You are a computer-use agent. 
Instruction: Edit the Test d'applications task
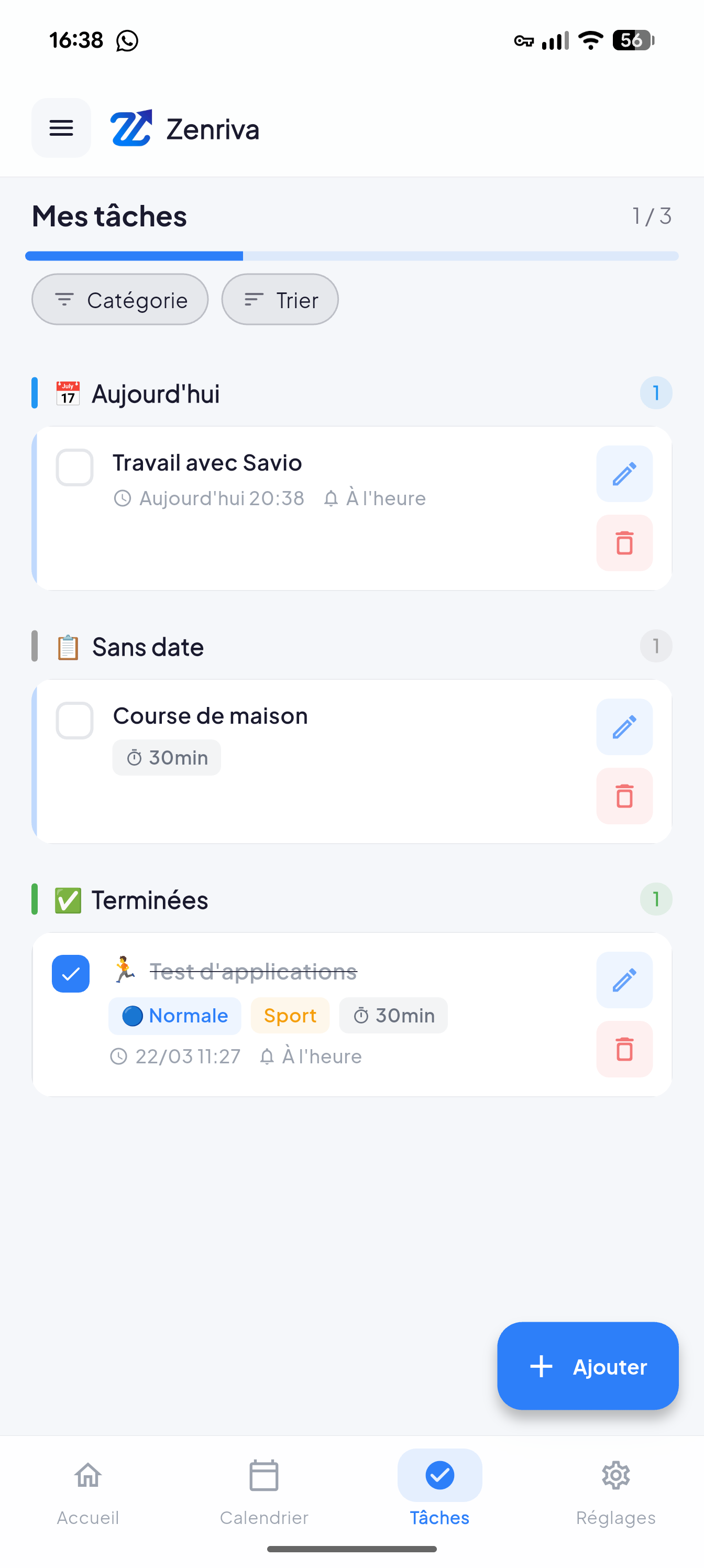[x=624, y=980]
